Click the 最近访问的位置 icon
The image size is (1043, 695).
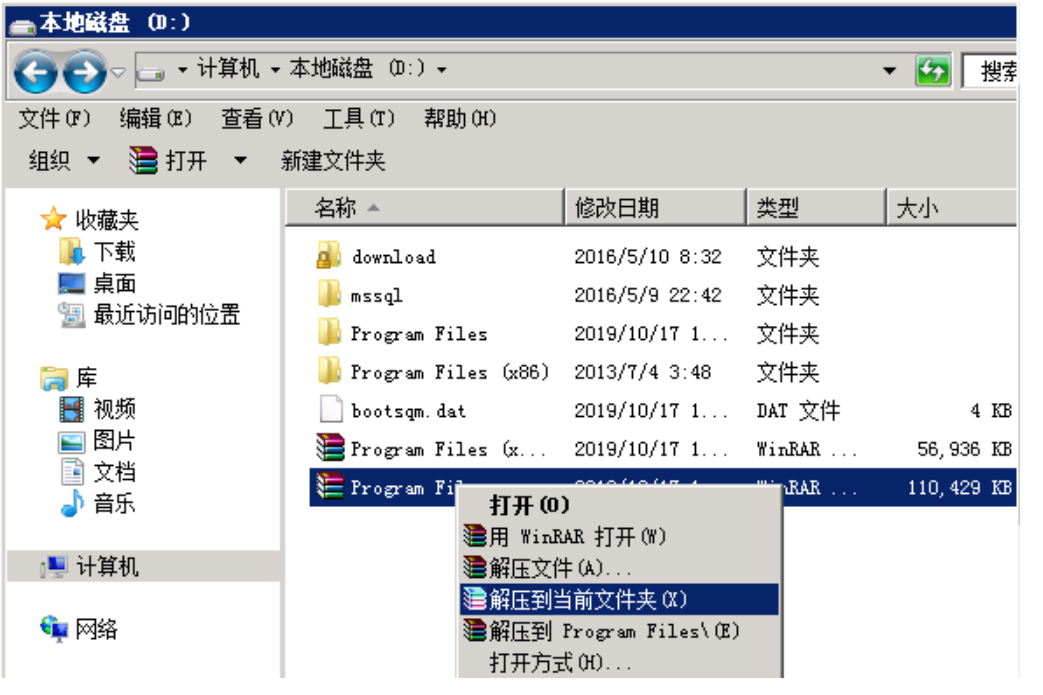[x=72, y=315]
